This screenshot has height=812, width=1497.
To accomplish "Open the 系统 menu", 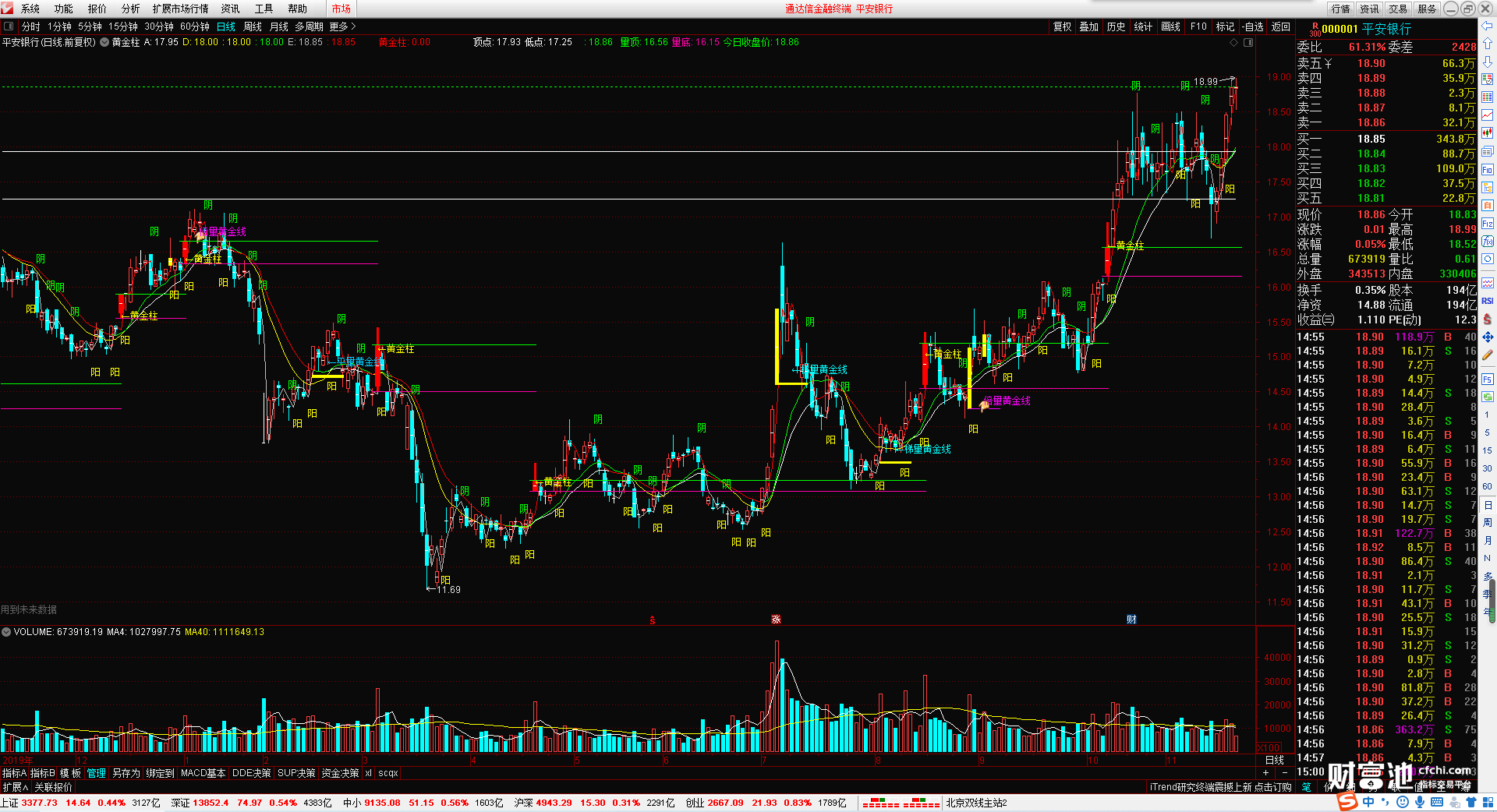I will 30,9.
